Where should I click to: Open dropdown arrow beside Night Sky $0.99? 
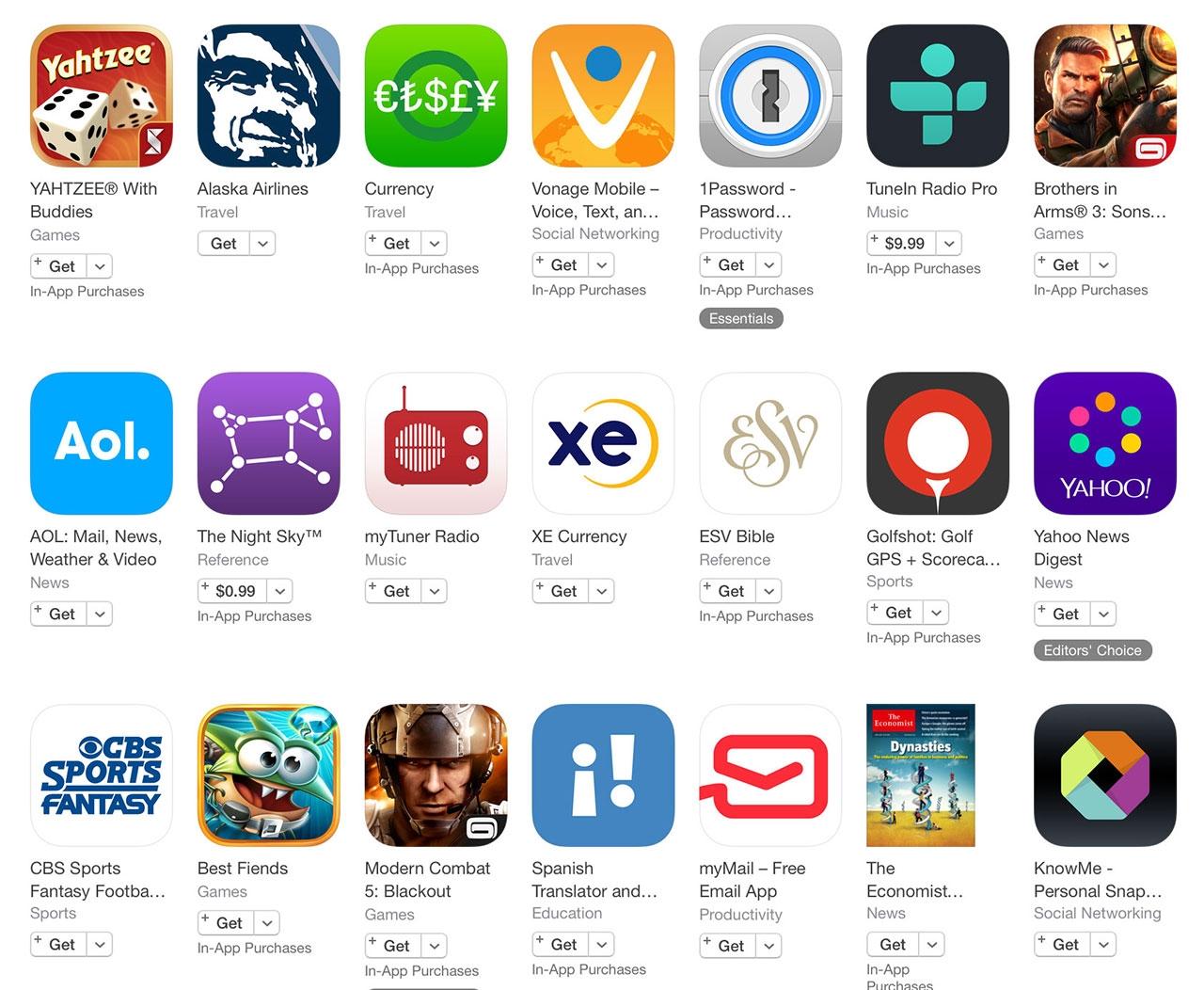[x=280, y=591]
